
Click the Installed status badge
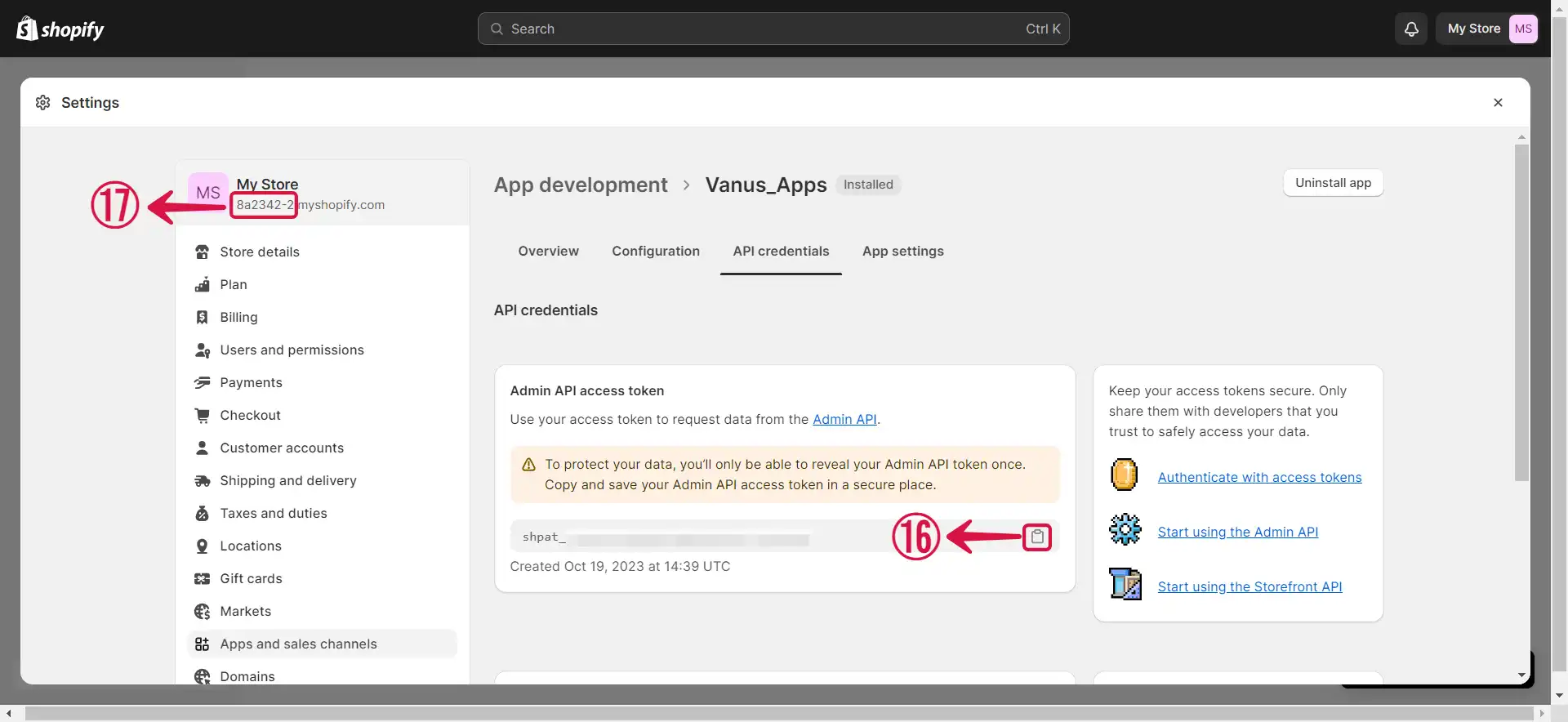tap(868, 185)
